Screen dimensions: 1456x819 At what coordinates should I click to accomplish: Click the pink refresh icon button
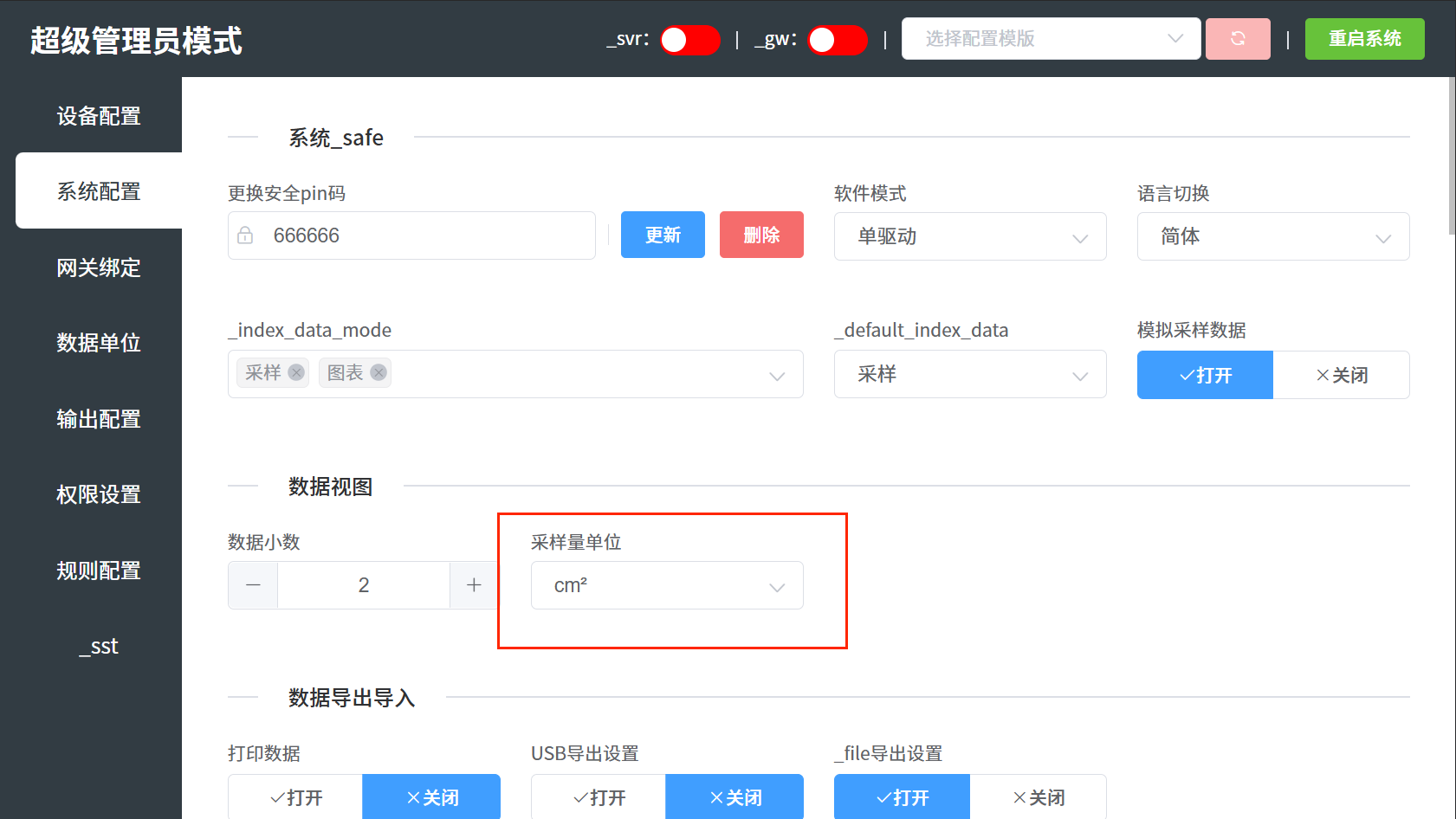point(1237,39)
